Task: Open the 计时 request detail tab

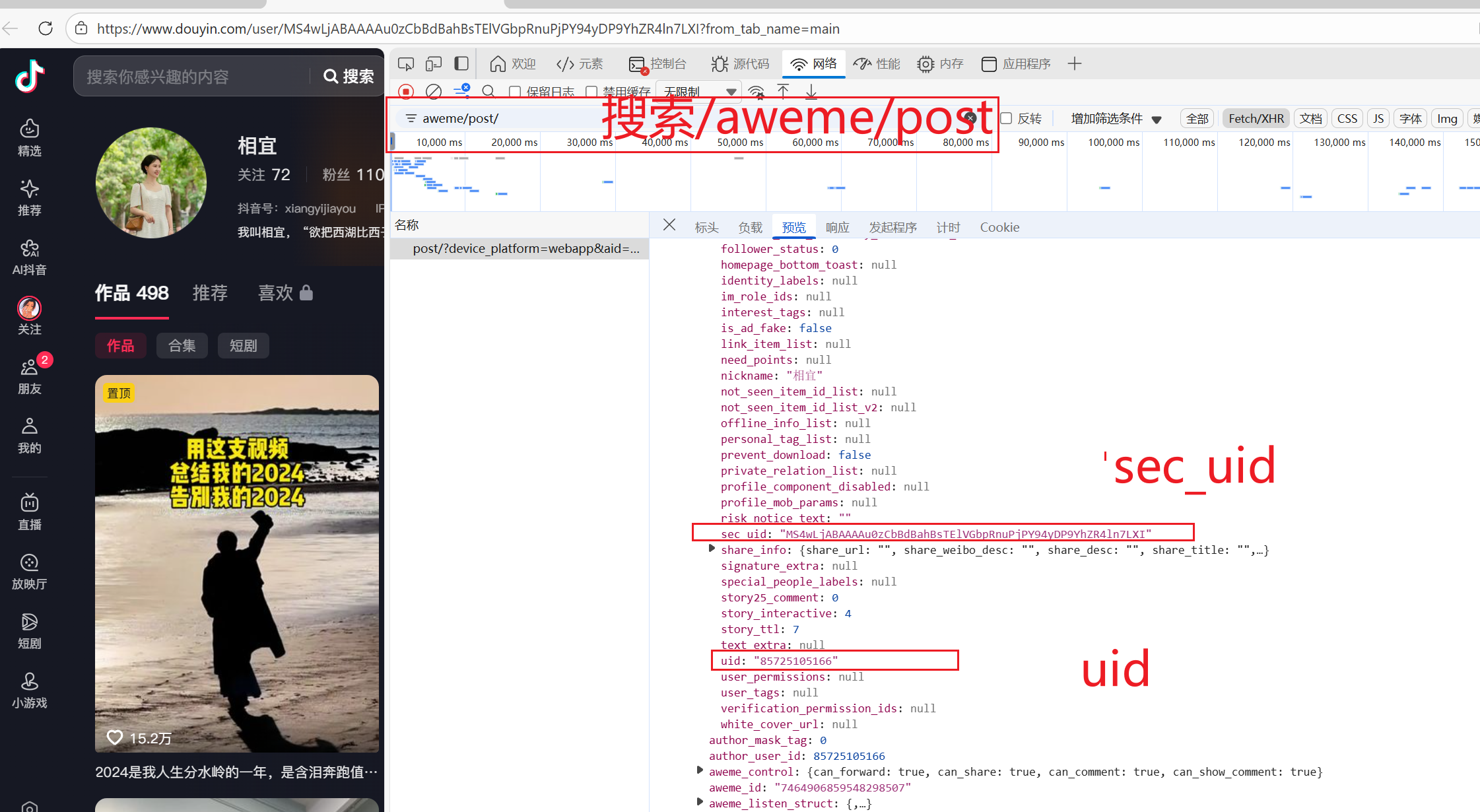Action: tap(948, 227)
